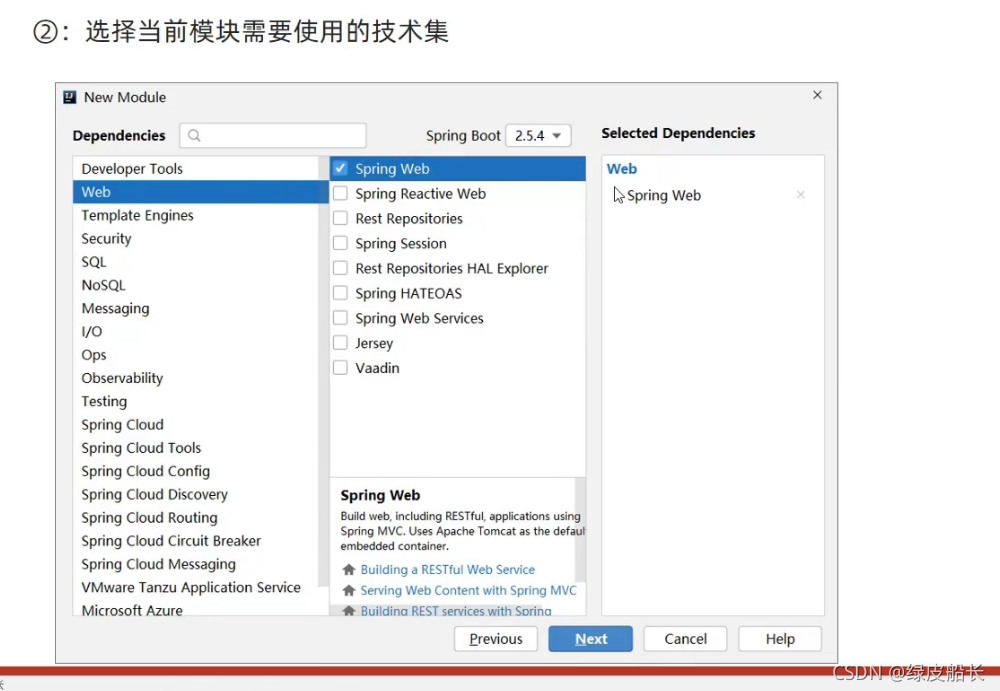Choose Spring Cloud Routing category
The height and width of the screenshot is (691, 1000).
(x=196, y=518)
